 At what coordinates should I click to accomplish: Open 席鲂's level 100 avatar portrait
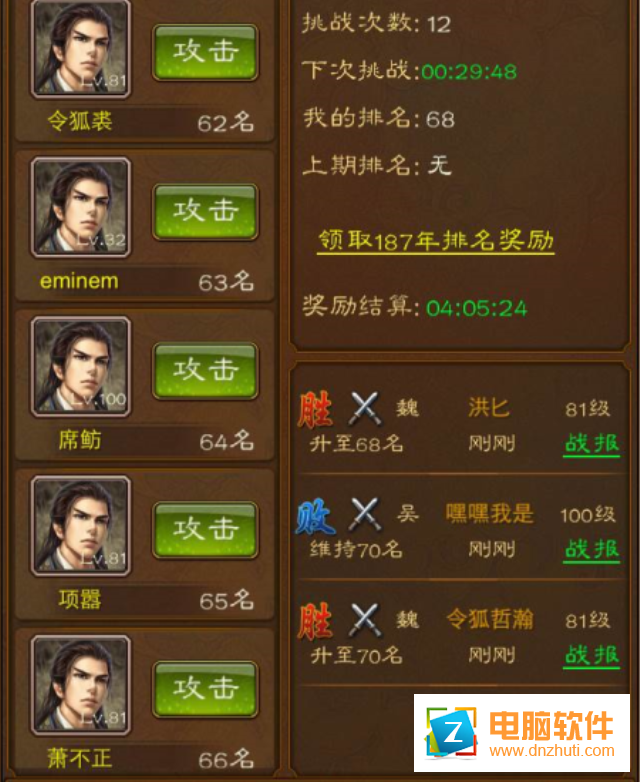pyautogui.click(x=81, y=367)
